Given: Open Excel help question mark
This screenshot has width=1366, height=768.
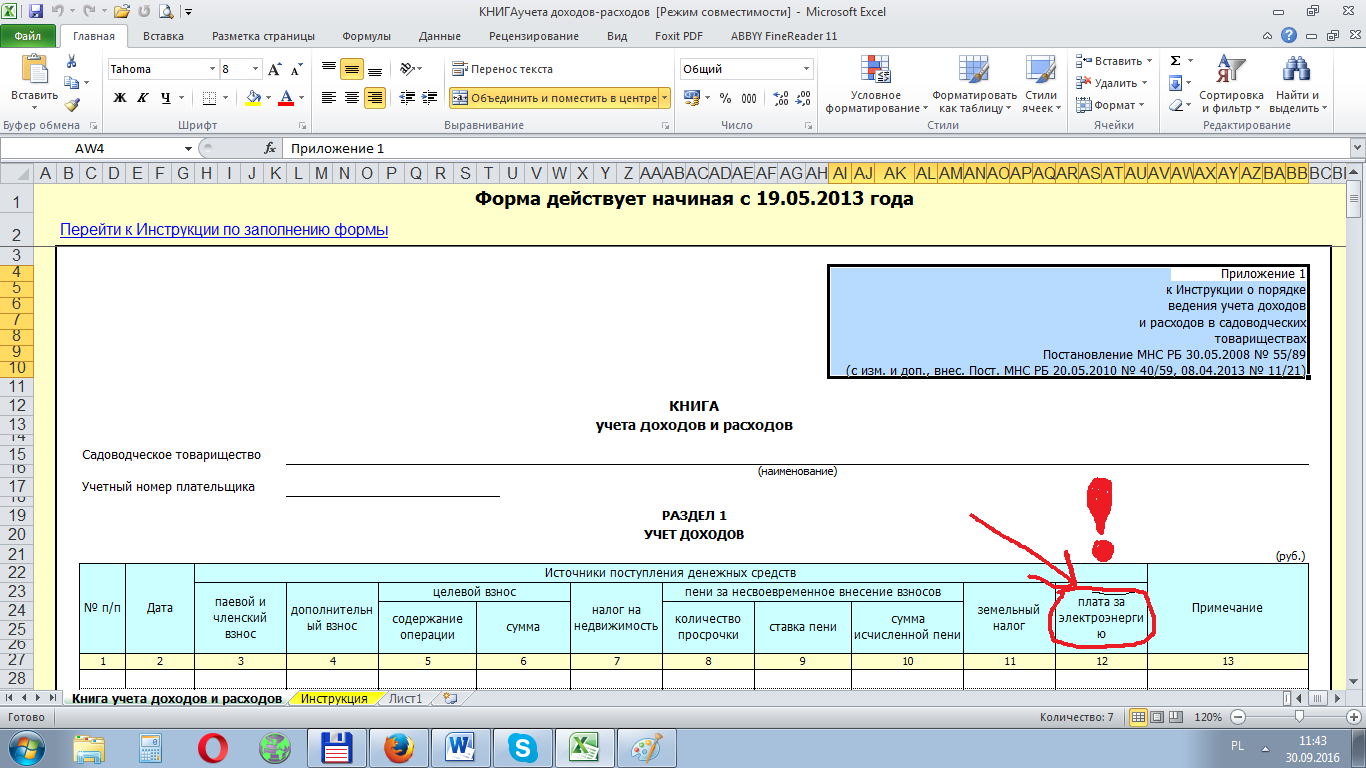Looking at the screenshot, I should 1289,35.
